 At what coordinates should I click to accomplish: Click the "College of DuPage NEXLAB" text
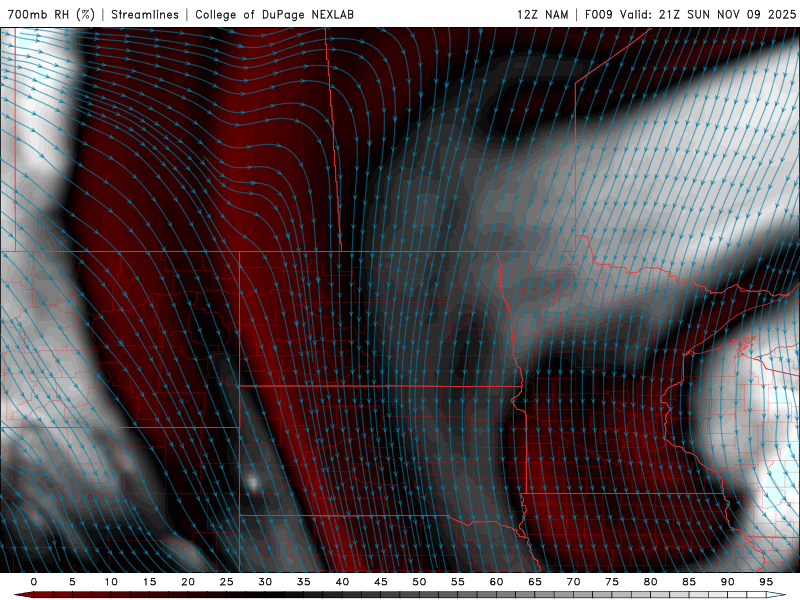coord(274,14)
